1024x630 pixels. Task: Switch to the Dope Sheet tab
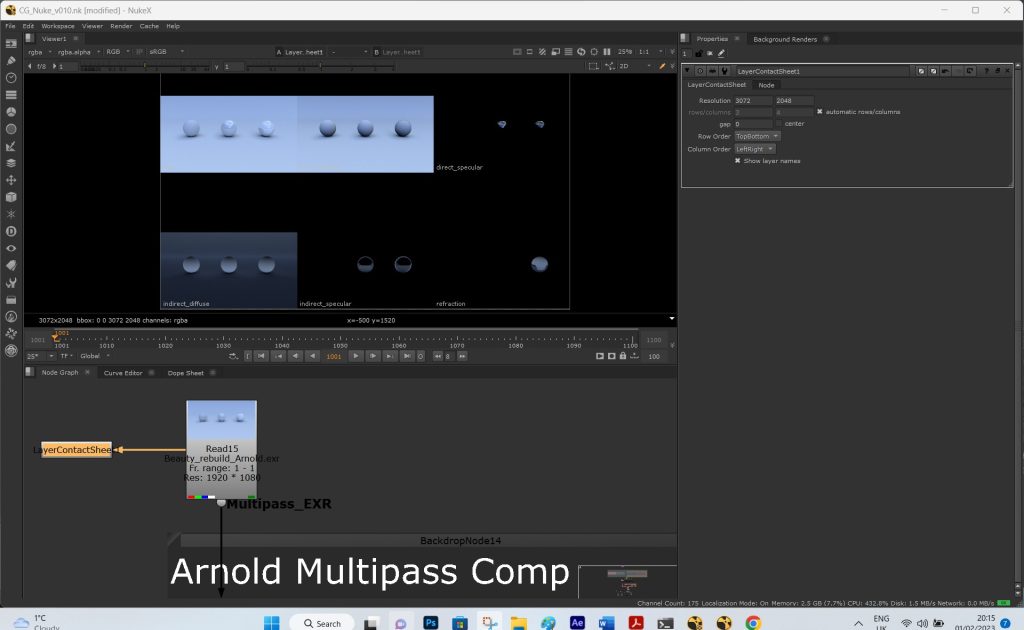click(185, 373)
